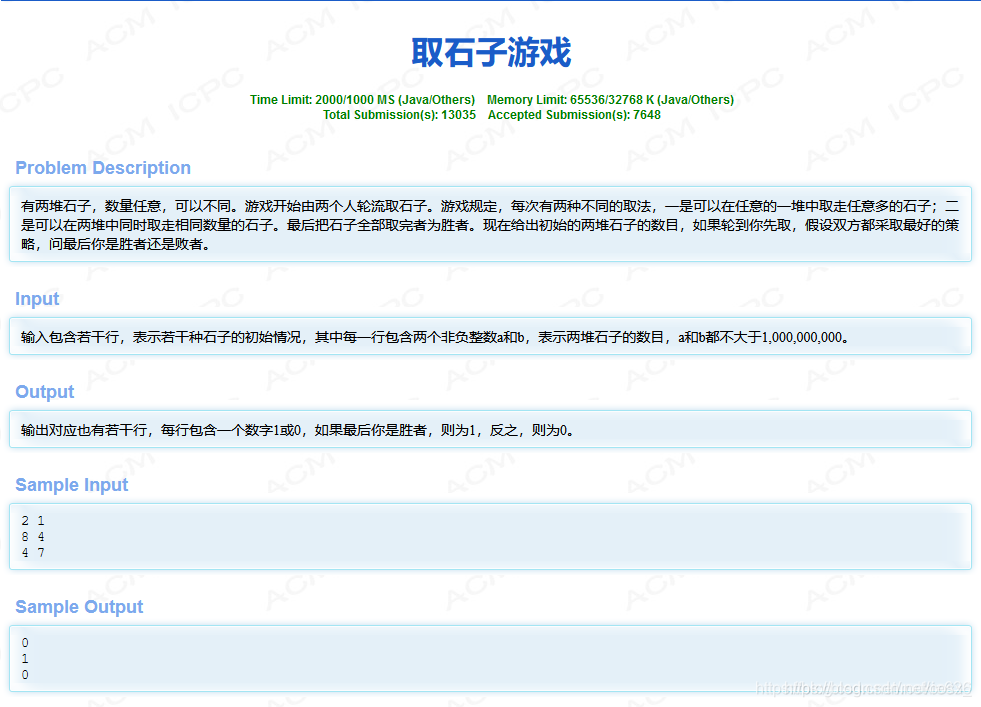Select the Time Limit 2000/1000 MS text
The height and width of the screenshot is (707, 981).
(362, 99)
